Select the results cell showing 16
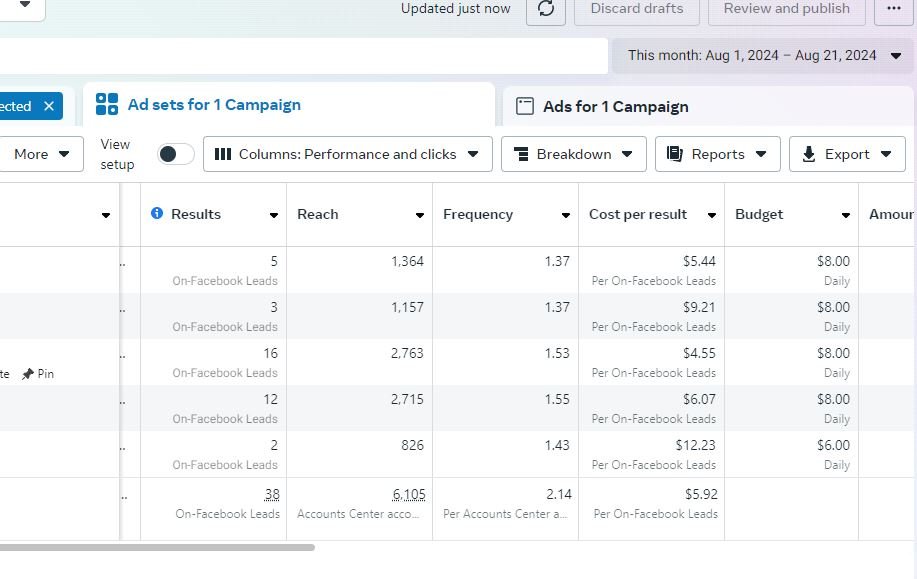 [x=270, y=353]
